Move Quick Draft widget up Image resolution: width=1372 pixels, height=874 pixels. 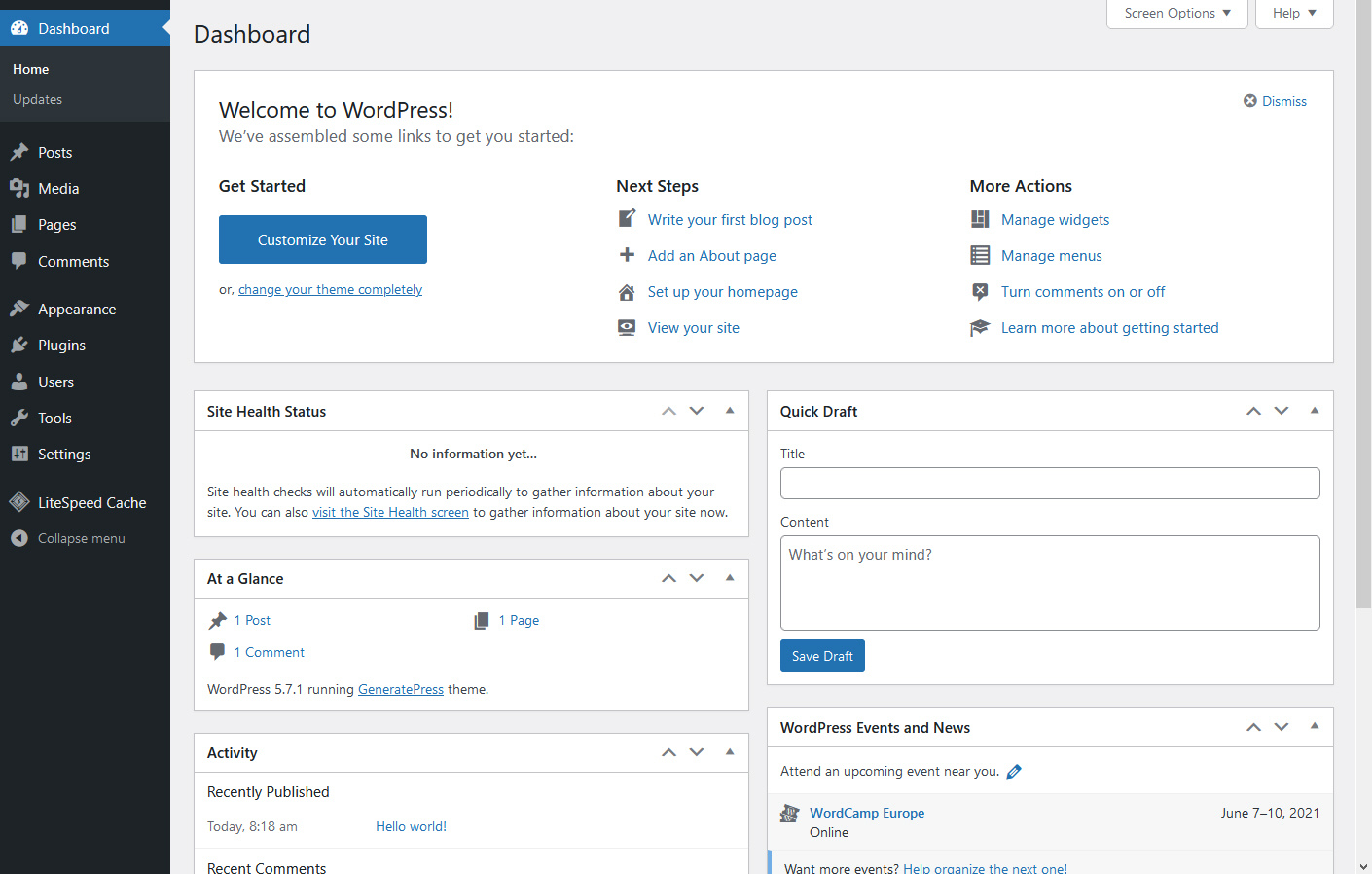pyautogui.click(x=1254, y=411)
